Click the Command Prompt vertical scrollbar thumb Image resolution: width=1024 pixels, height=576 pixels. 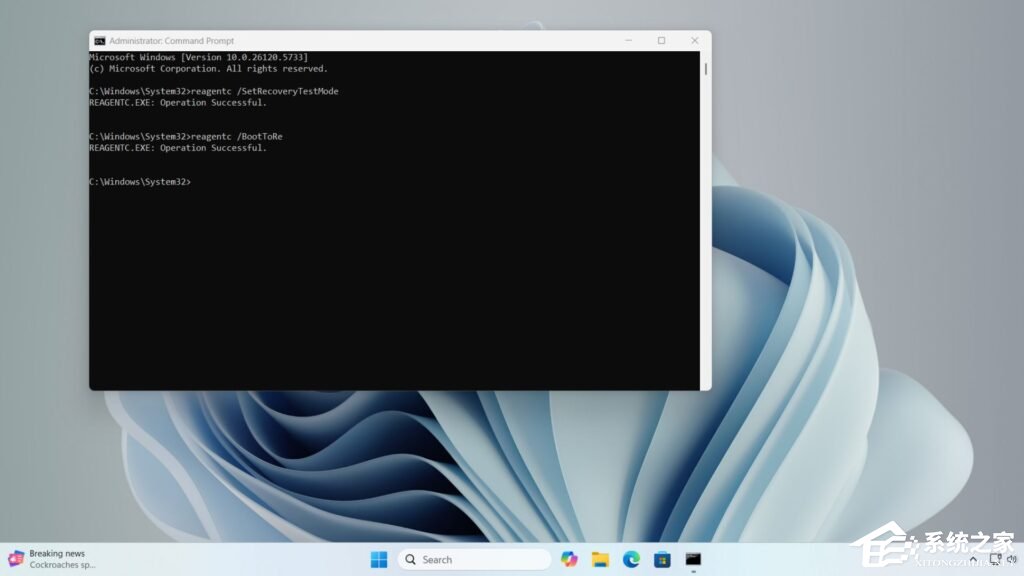(706, 69)
